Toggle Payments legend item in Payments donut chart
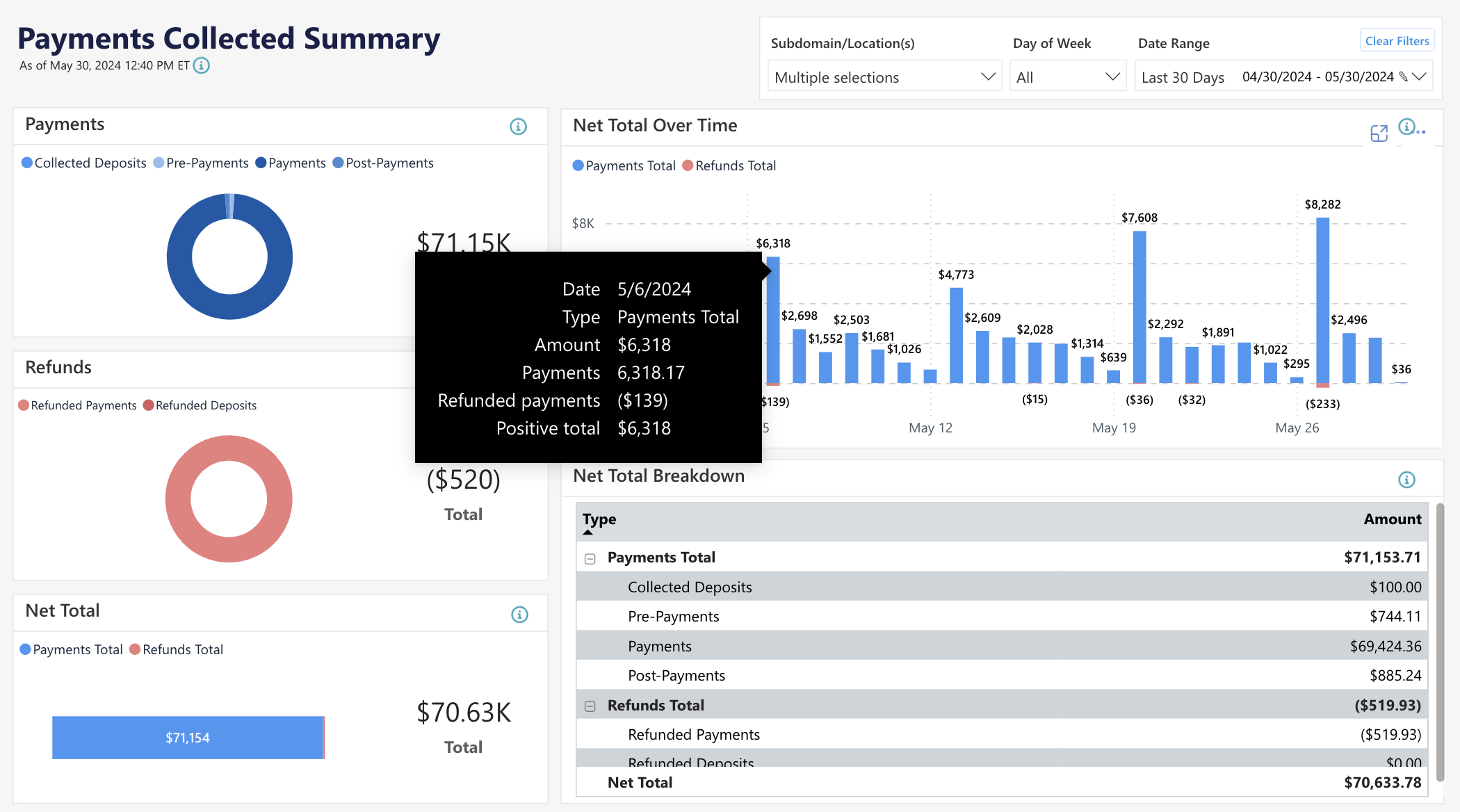Image resolution: width=1460 pixels, height=812 pixels. 291,163
